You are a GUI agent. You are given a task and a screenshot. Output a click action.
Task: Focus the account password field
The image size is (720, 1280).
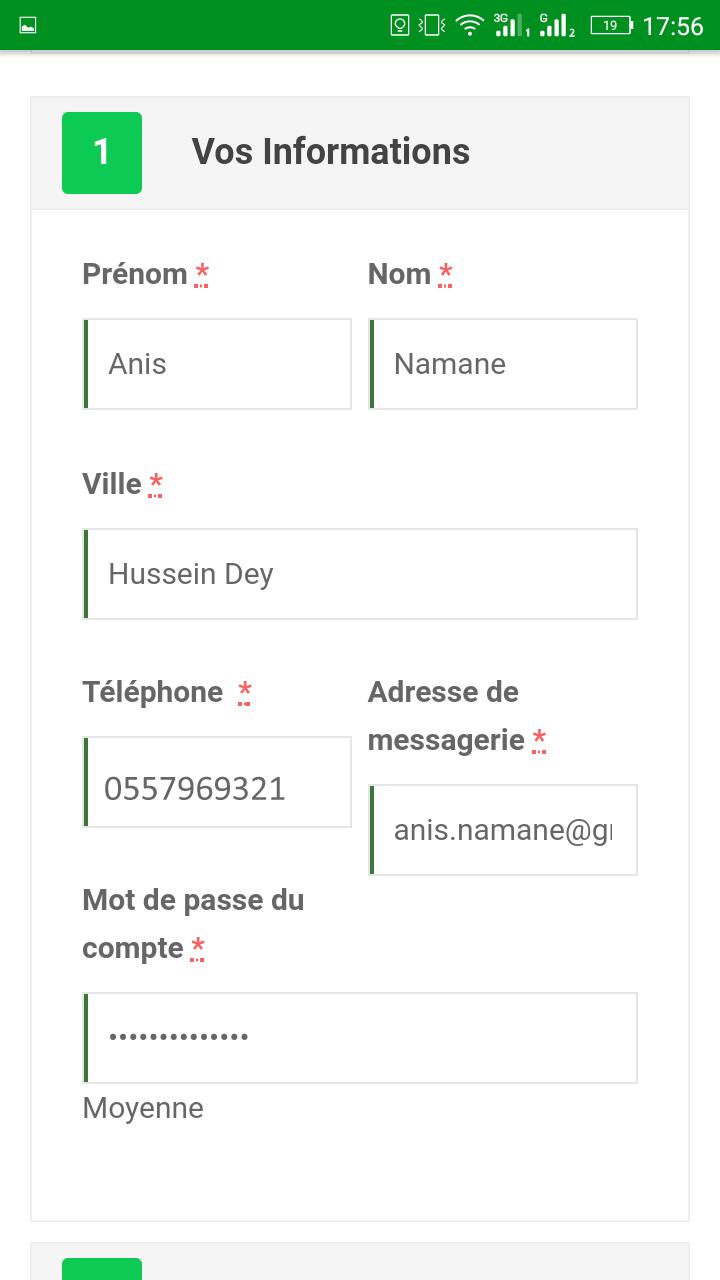[x=360, y=1038]
